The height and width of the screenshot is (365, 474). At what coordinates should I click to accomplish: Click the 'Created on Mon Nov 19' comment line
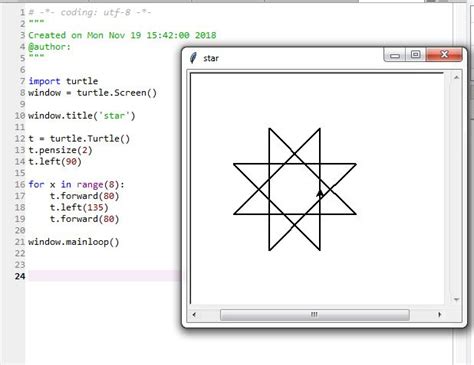click(x=122, y=35)
